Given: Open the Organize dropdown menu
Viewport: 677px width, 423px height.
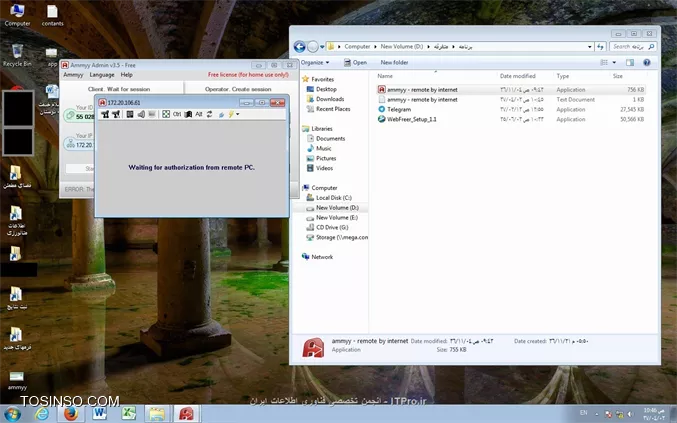Looking at the screenshot, I should click(x=315, y=63).
